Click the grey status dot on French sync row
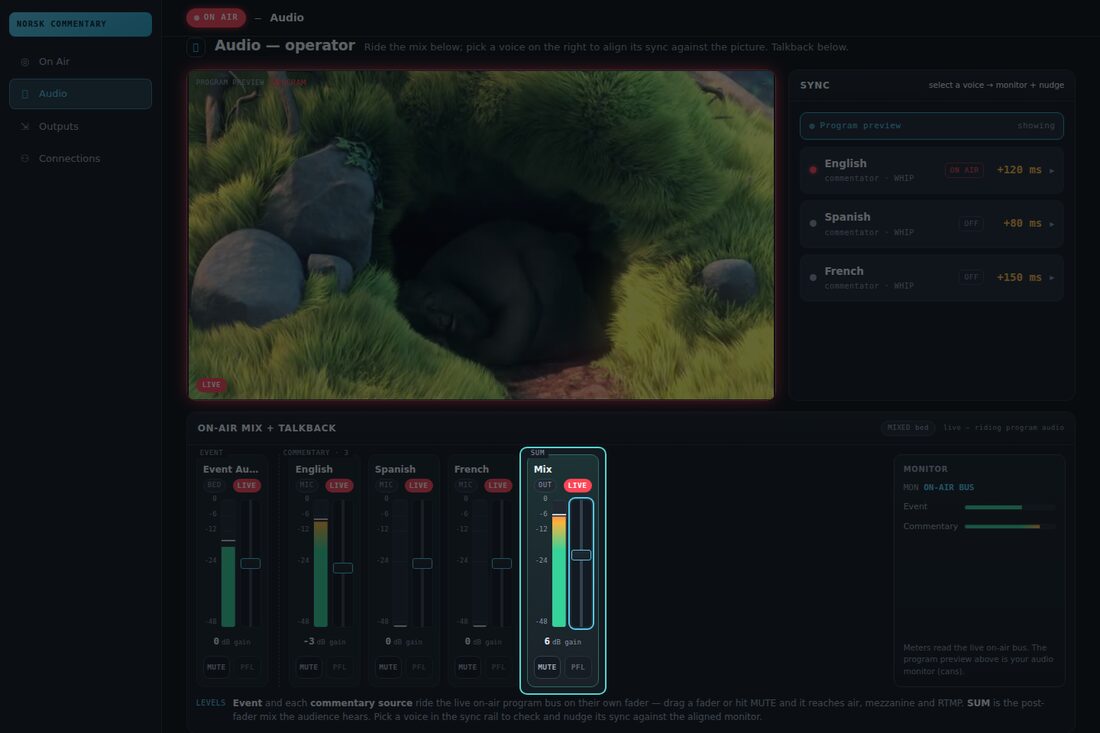This screenshot has height=733, width=1100. 813,278
